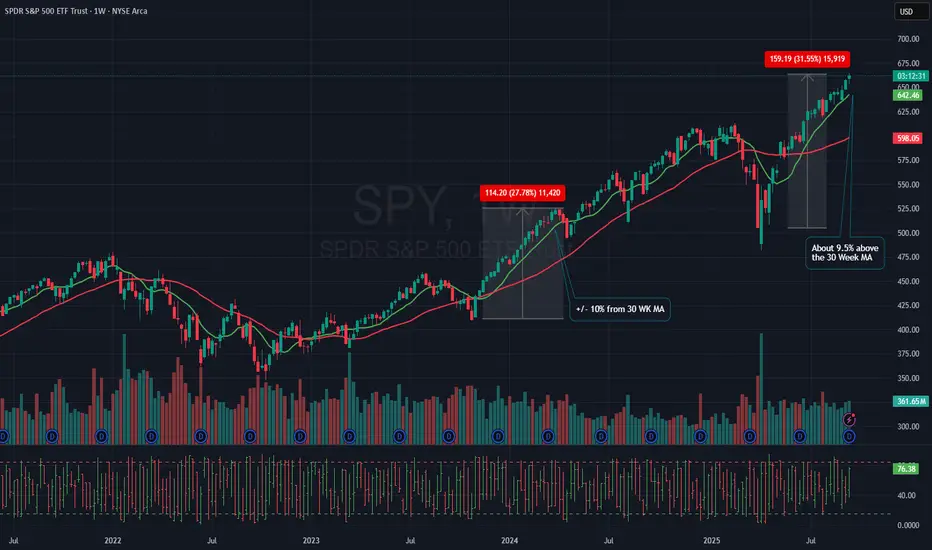The image size is (932, 550).
Task: Click the SPDR S&P 500 ETF Trust title
Action: [x=76, y=11]
